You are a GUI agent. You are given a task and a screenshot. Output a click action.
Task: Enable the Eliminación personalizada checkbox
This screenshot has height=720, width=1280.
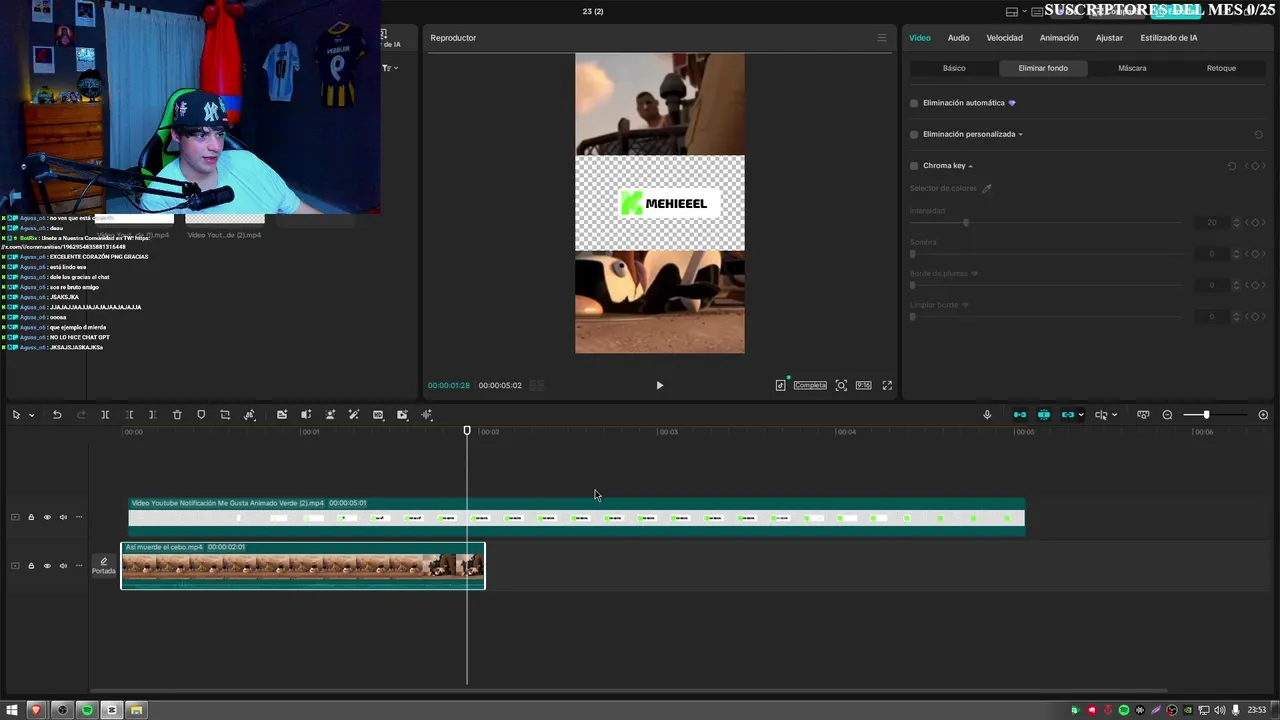(x=914, y=134)
